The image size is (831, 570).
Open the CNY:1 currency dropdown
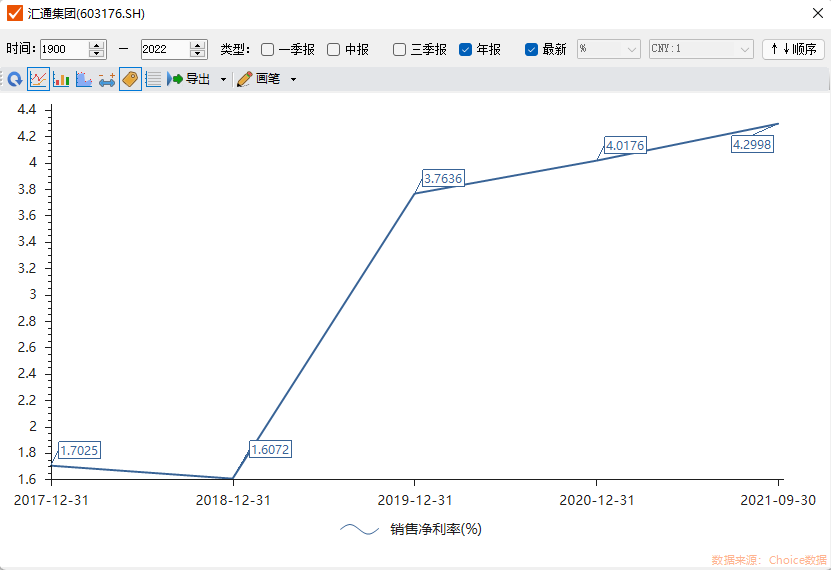click(x=701, y=49)
